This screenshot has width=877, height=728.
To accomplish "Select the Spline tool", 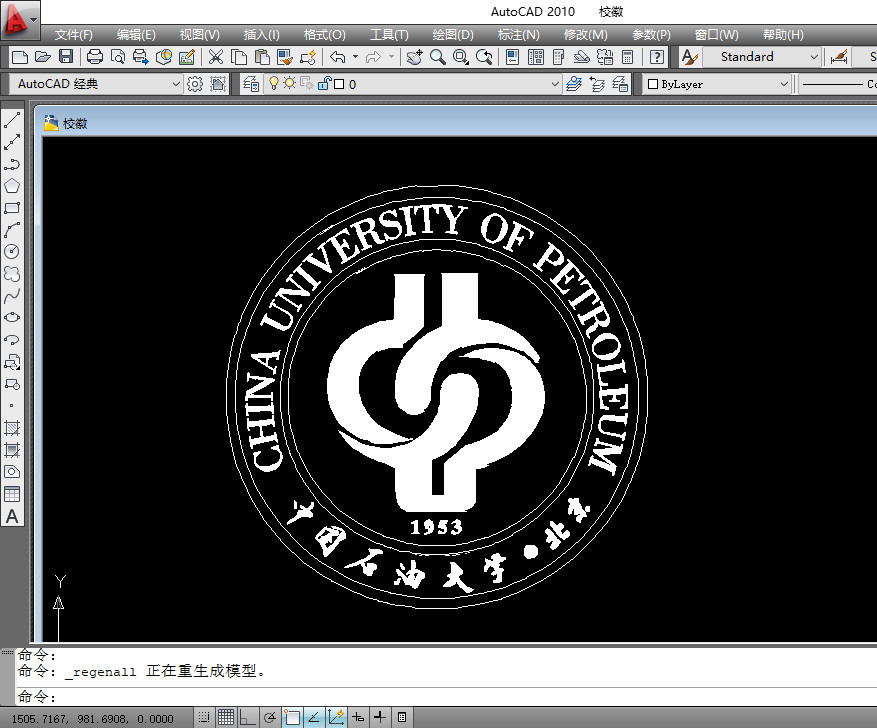I will pos(12,296).
